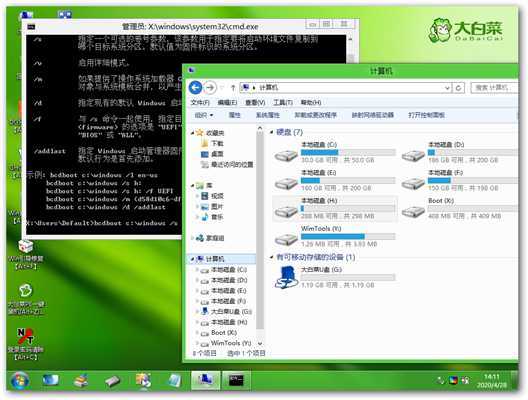This screenshot has height=400, width=528.
Task: Select the 本地磁盘 (D:) drive icon
Action: point(413,155)
